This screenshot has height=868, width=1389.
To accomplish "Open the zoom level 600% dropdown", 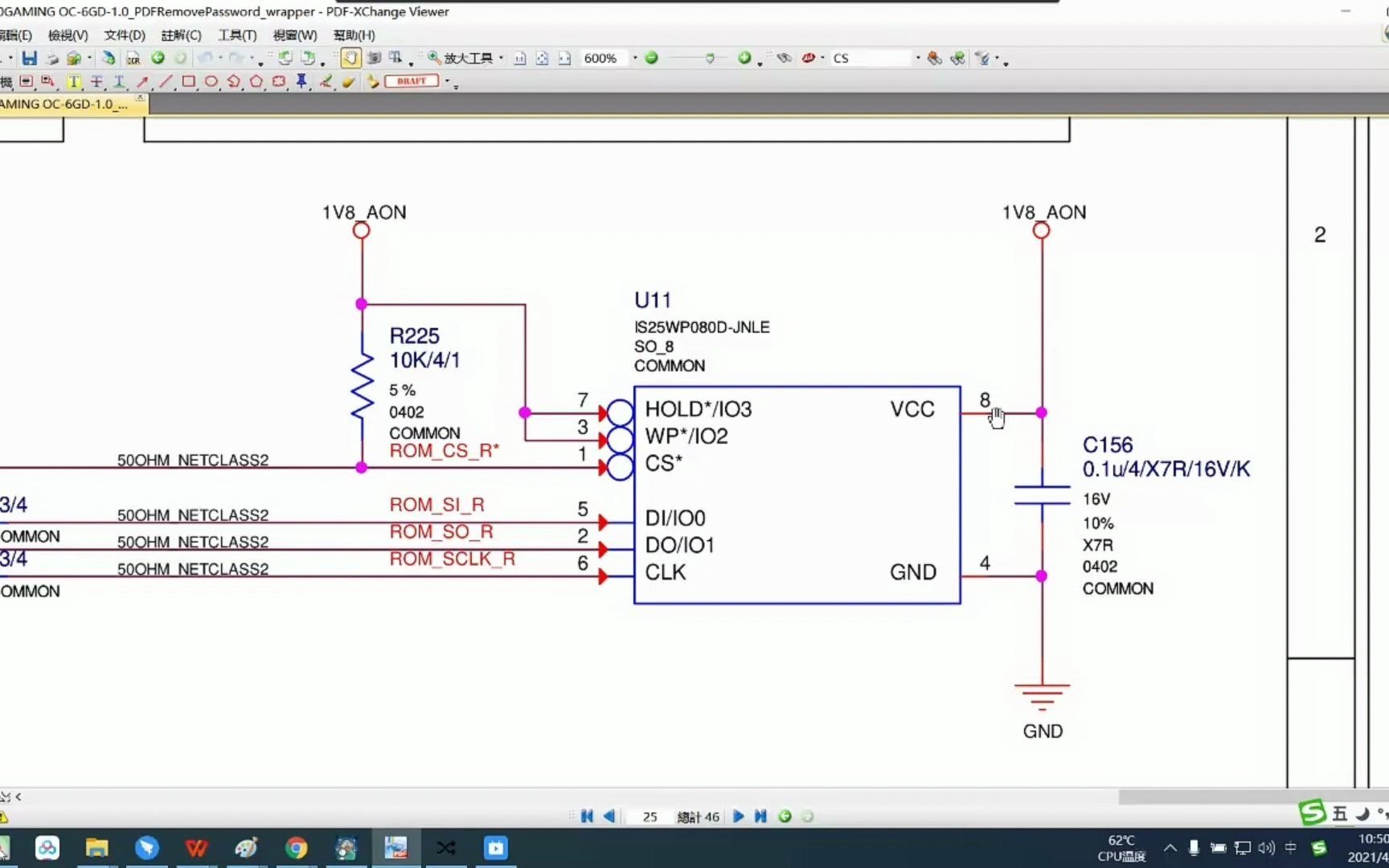I will 635,58.
